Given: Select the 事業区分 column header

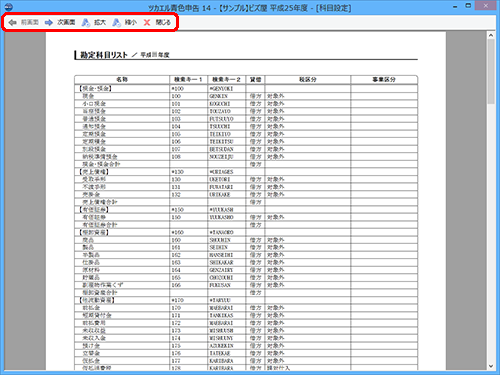Looking at the screenshot, I should [x=384, y=79].
